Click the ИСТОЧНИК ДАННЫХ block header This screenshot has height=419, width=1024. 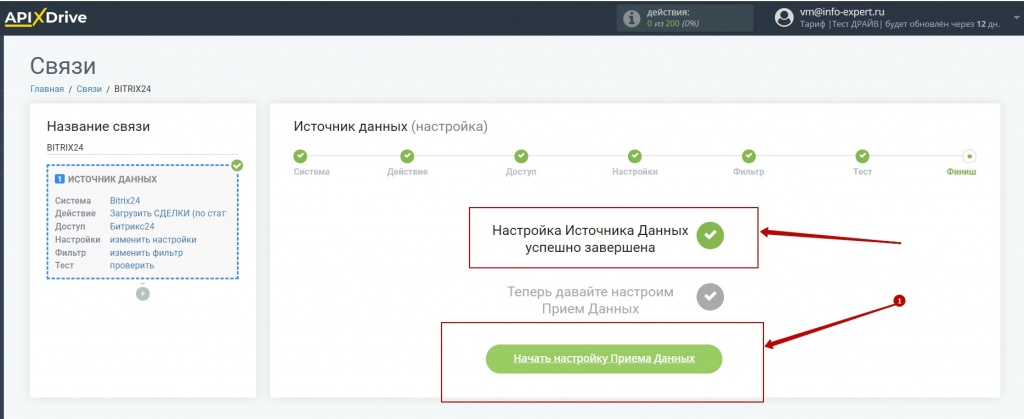(x=112, y=179)
